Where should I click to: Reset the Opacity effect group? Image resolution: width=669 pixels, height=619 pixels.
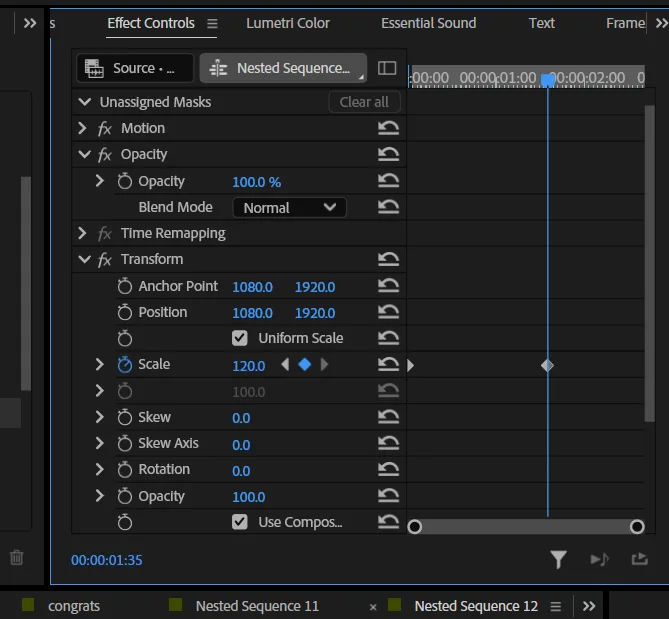point(388,154)
